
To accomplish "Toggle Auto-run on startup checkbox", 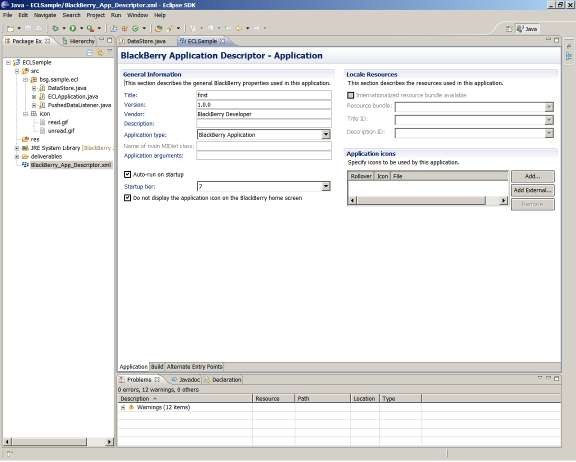I will (127, 174).
